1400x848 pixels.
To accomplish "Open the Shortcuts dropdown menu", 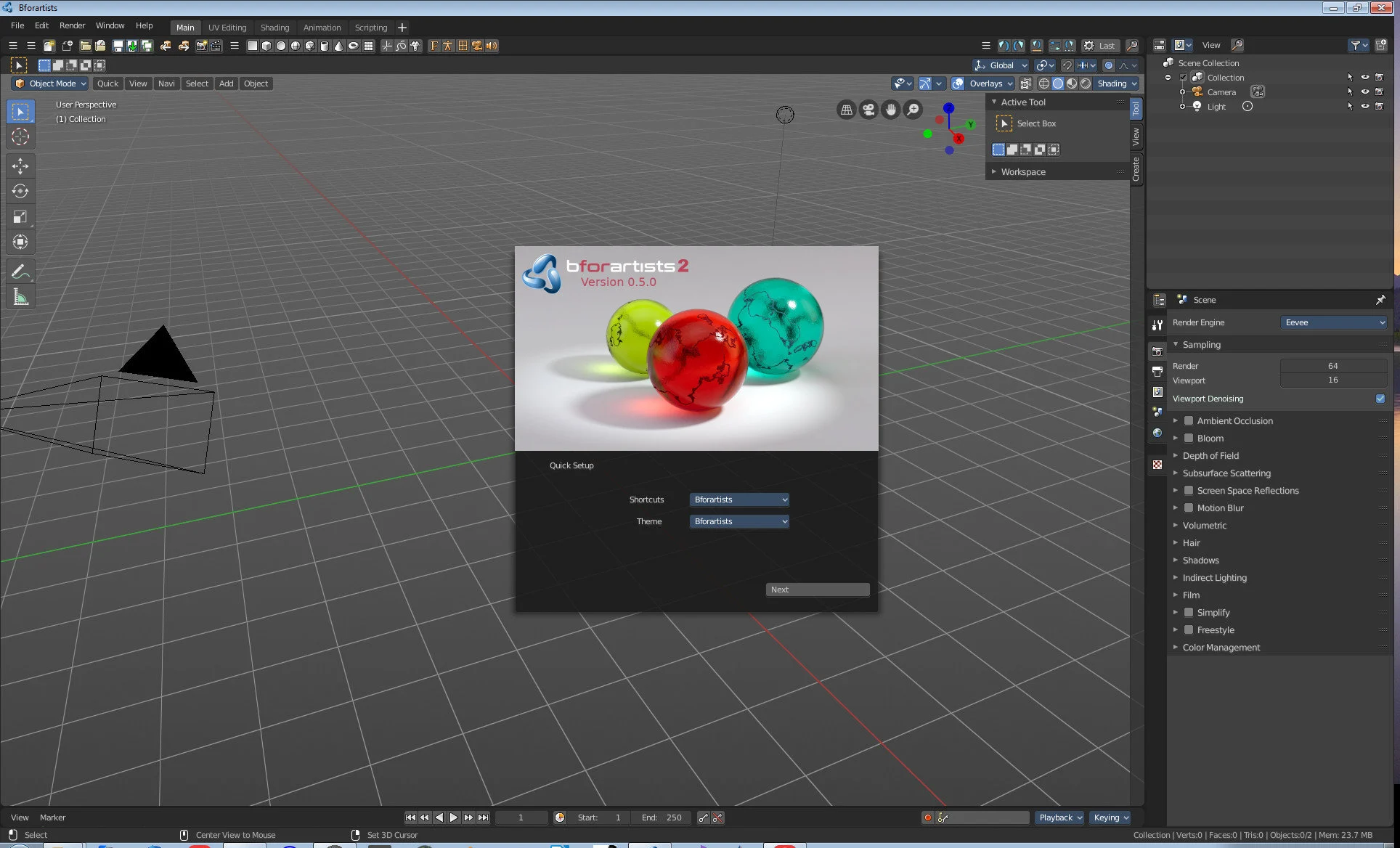I will click(739, 498).
